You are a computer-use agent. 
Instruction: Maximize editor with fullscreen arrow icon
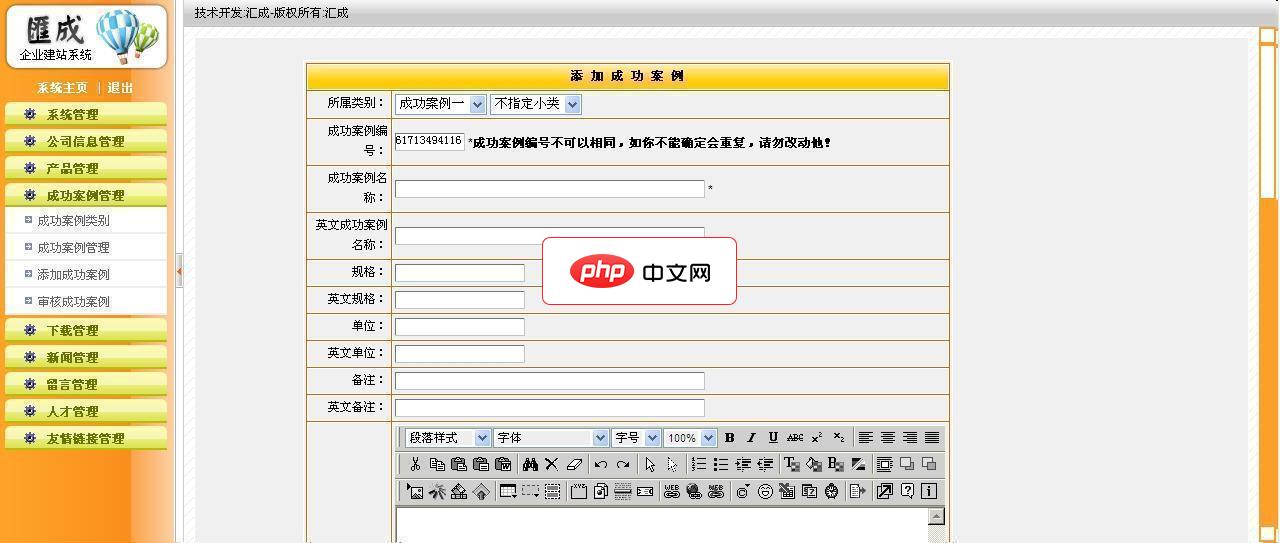(885, 491)
